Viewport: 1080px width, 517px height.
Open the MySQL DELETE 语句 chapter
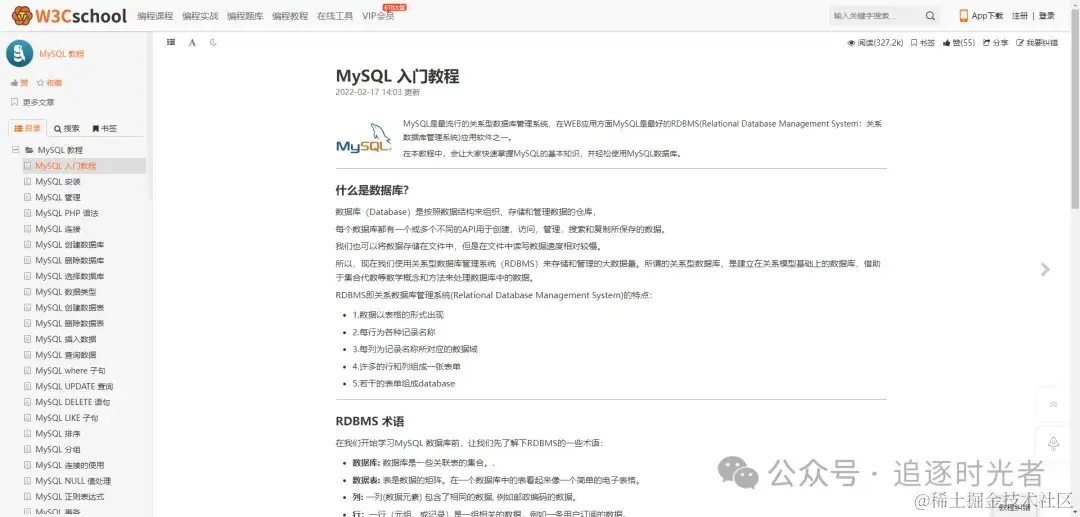pos(72,403)
